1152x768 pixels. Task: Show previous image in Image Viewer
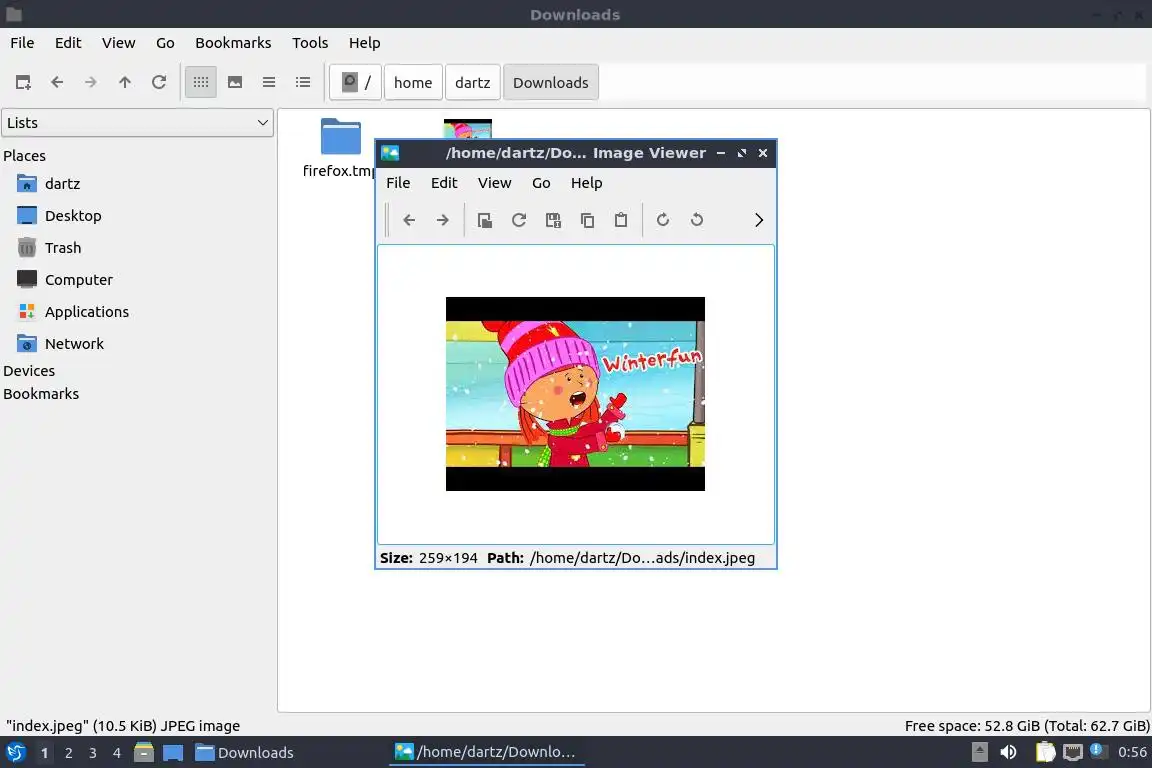pyautogui.click(x=409, y=220)
